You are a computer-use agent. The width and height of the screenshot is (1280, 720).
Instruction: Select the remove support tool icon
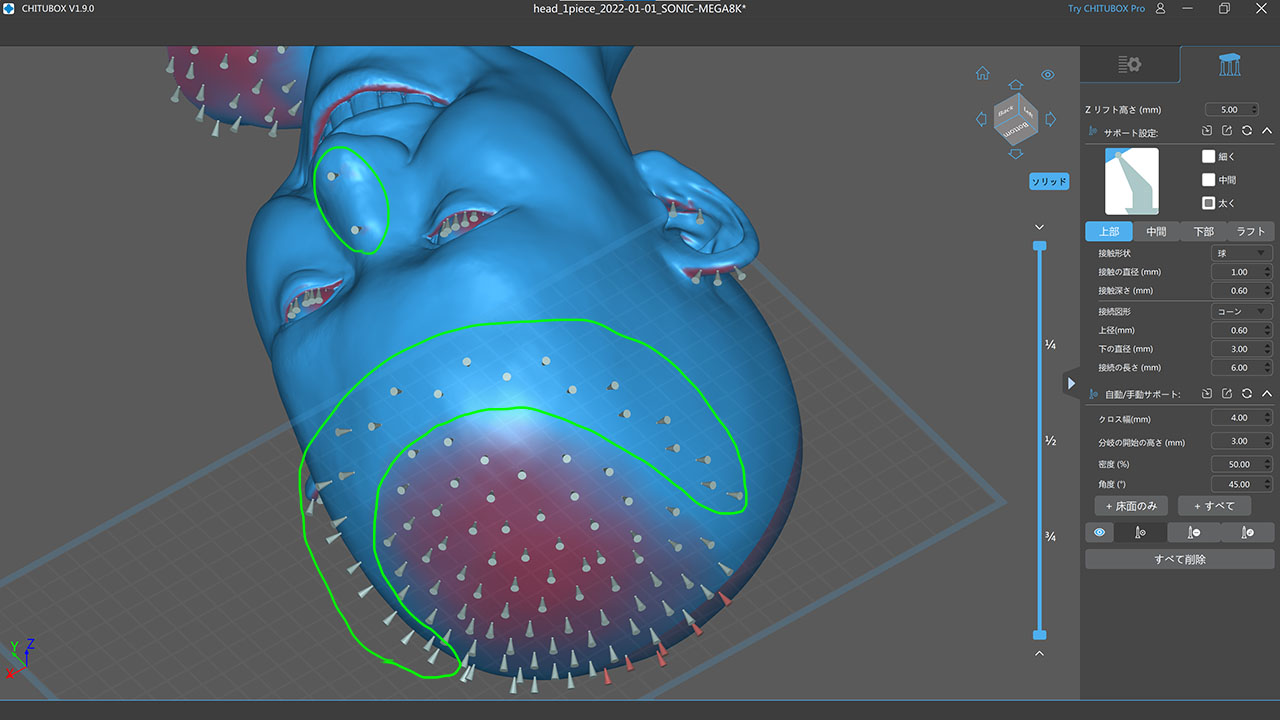click(x=1194, y=533)
